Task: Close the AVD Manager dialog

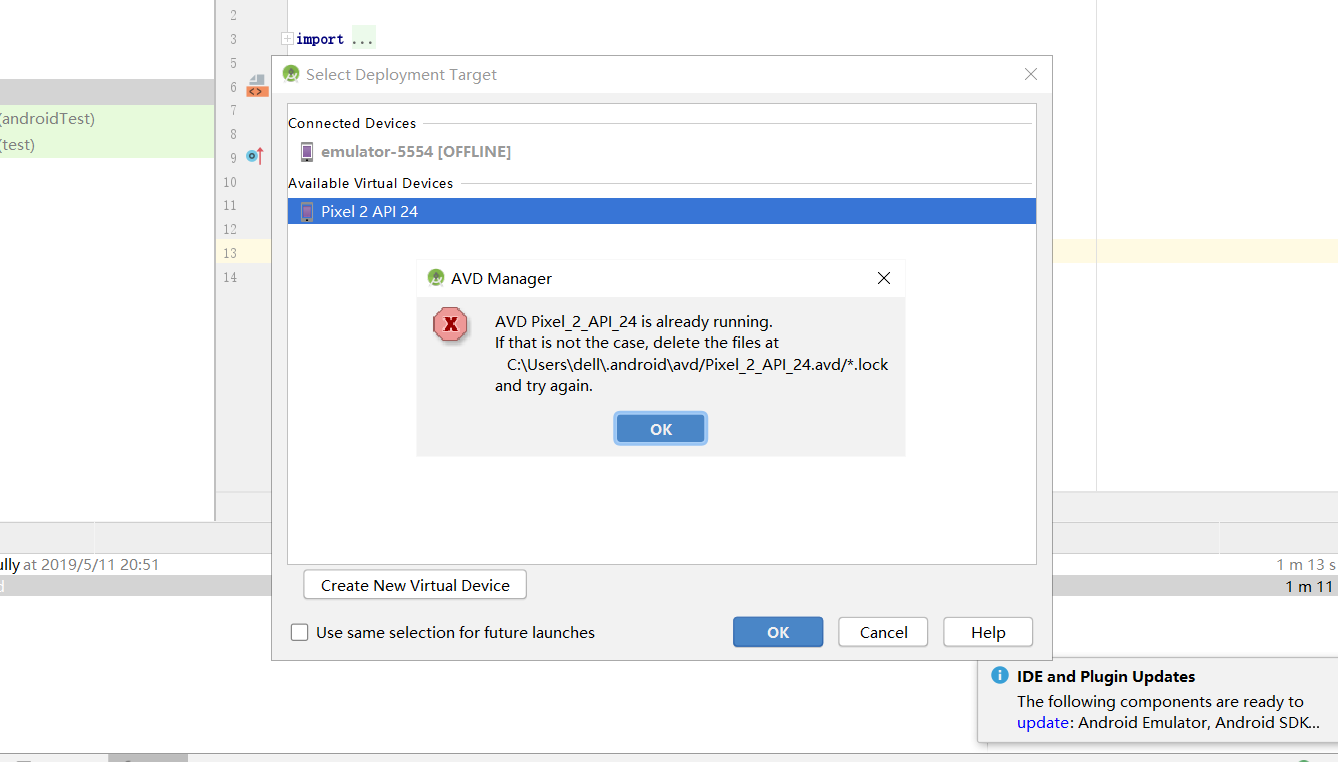Action: pos(883,278)
